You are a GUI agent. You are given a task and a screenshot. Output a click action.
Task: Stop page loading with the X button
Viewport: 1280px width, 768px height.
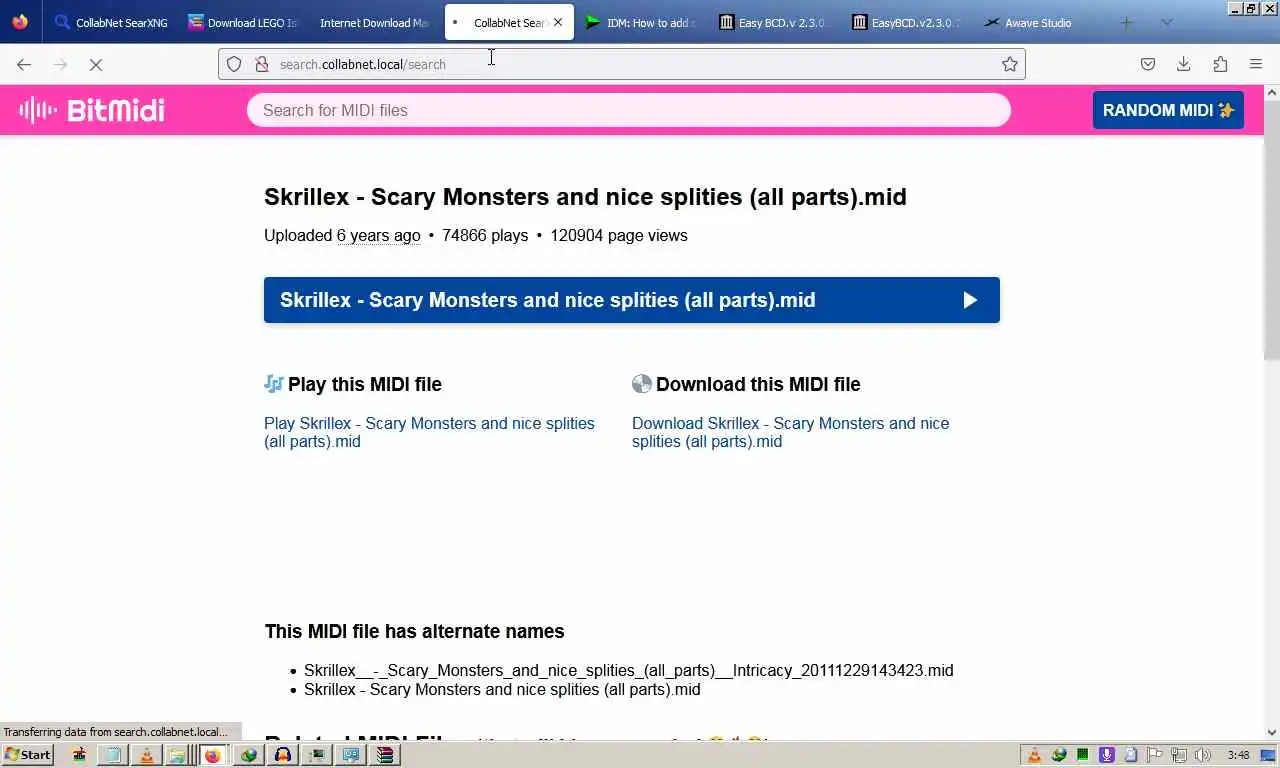96,64
